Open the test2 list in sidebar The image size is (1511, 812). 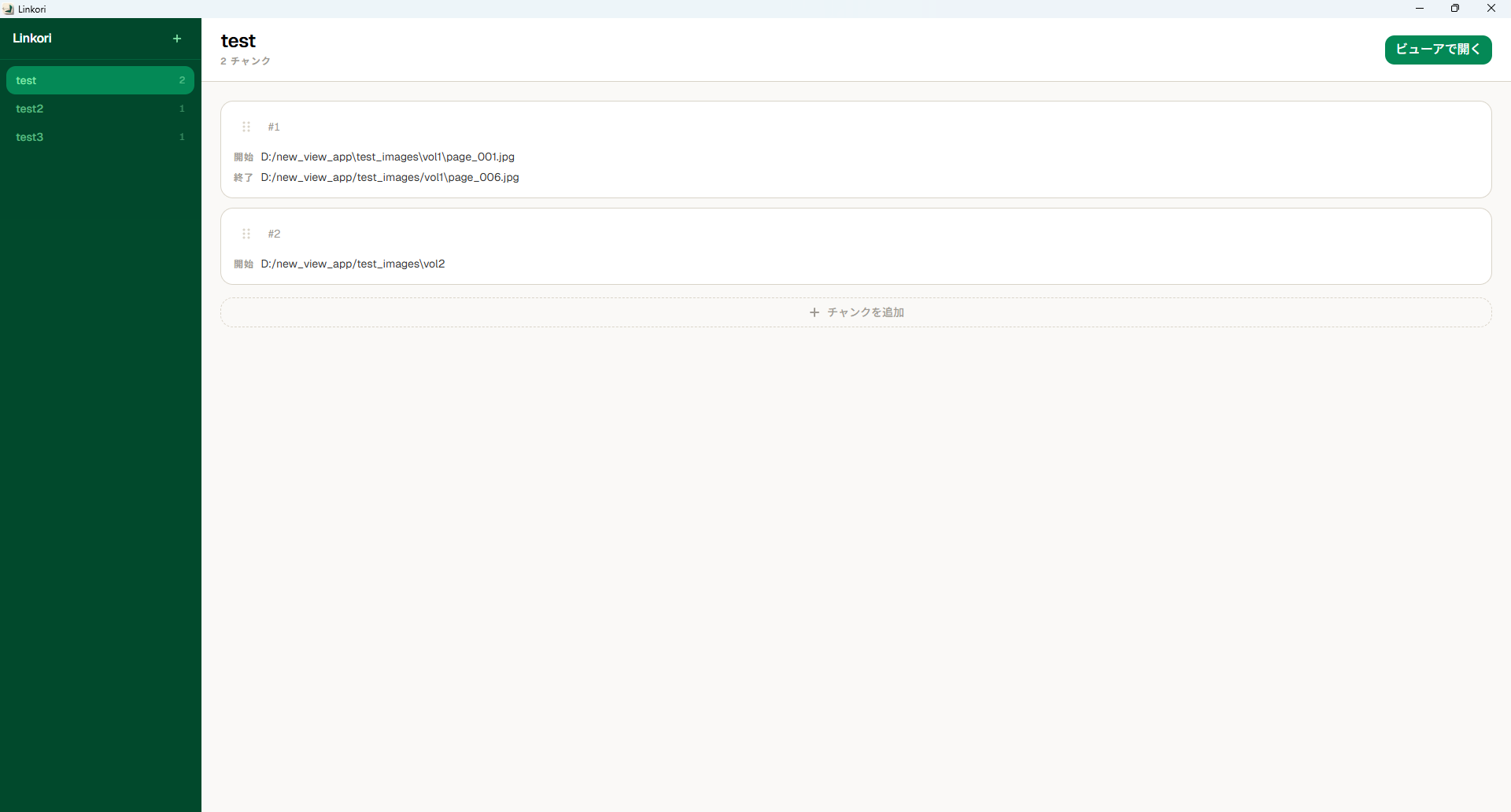100,109
